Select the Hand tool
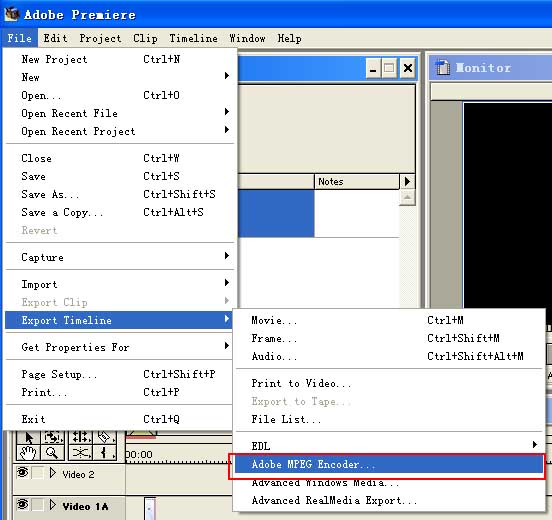This screenshot has height=520, width=552. (x=29, y=452)
